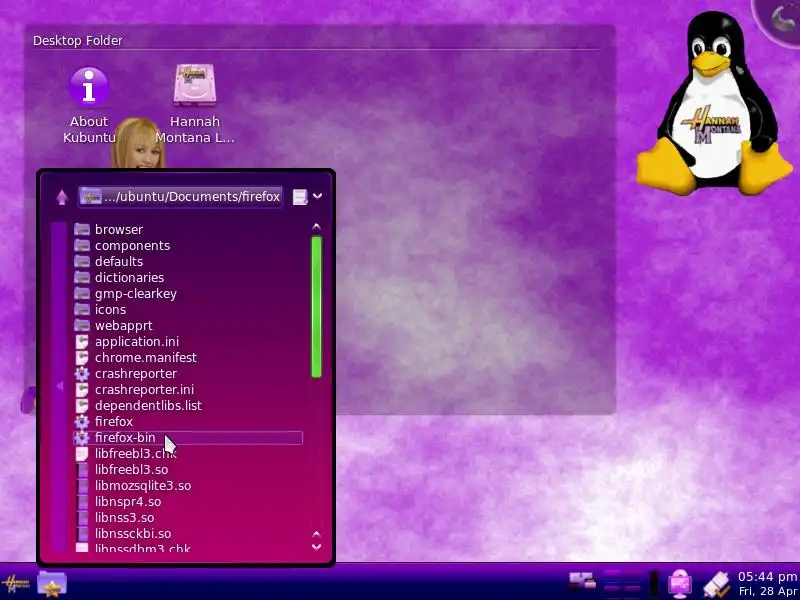The image size is (800, 600).
Task: Open the Hannah Montana application launcher menu
Action: pyautogui.click(x=16, y=584)
